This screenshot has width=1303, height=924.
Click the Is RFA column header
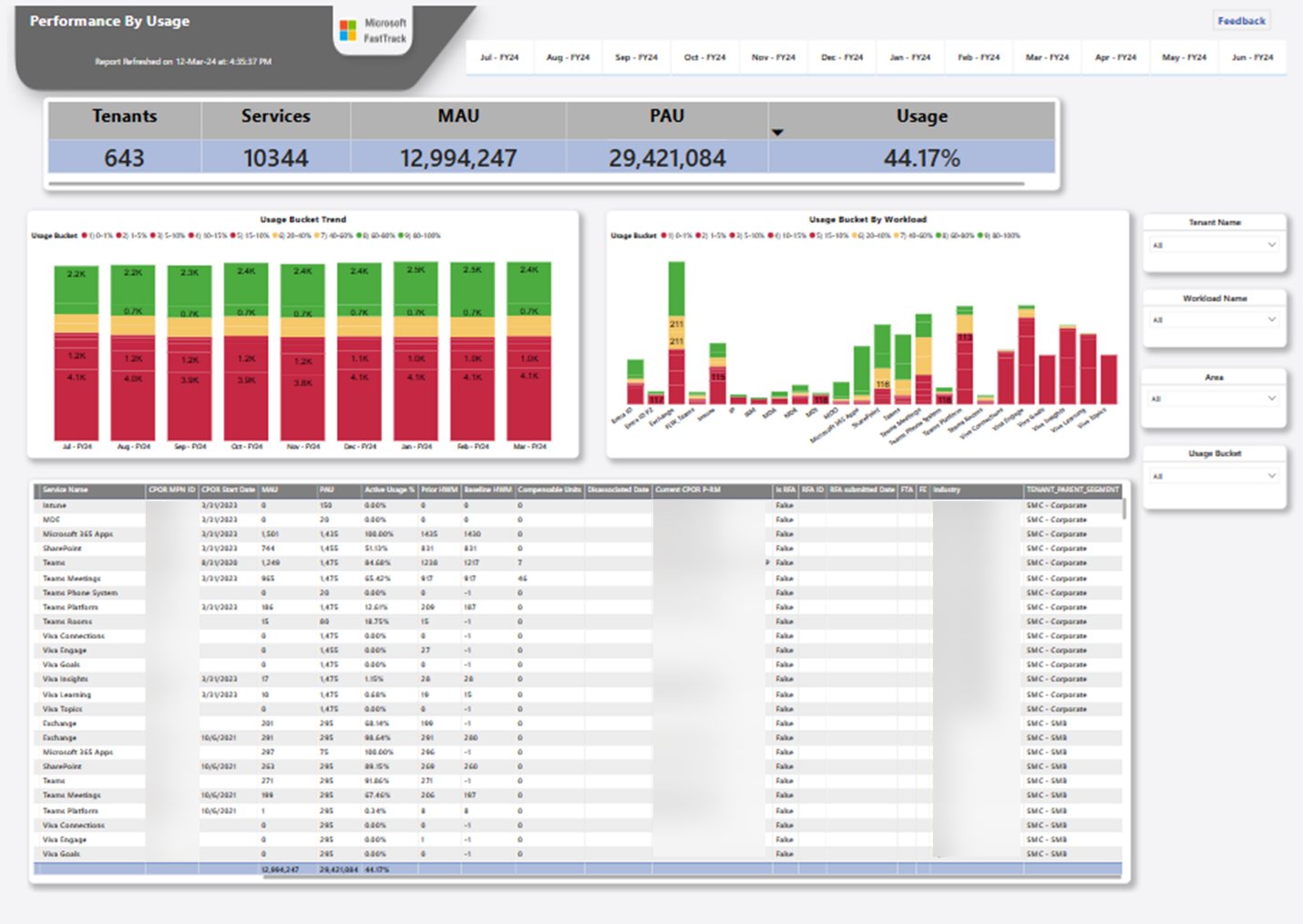[x=785, y=490]
